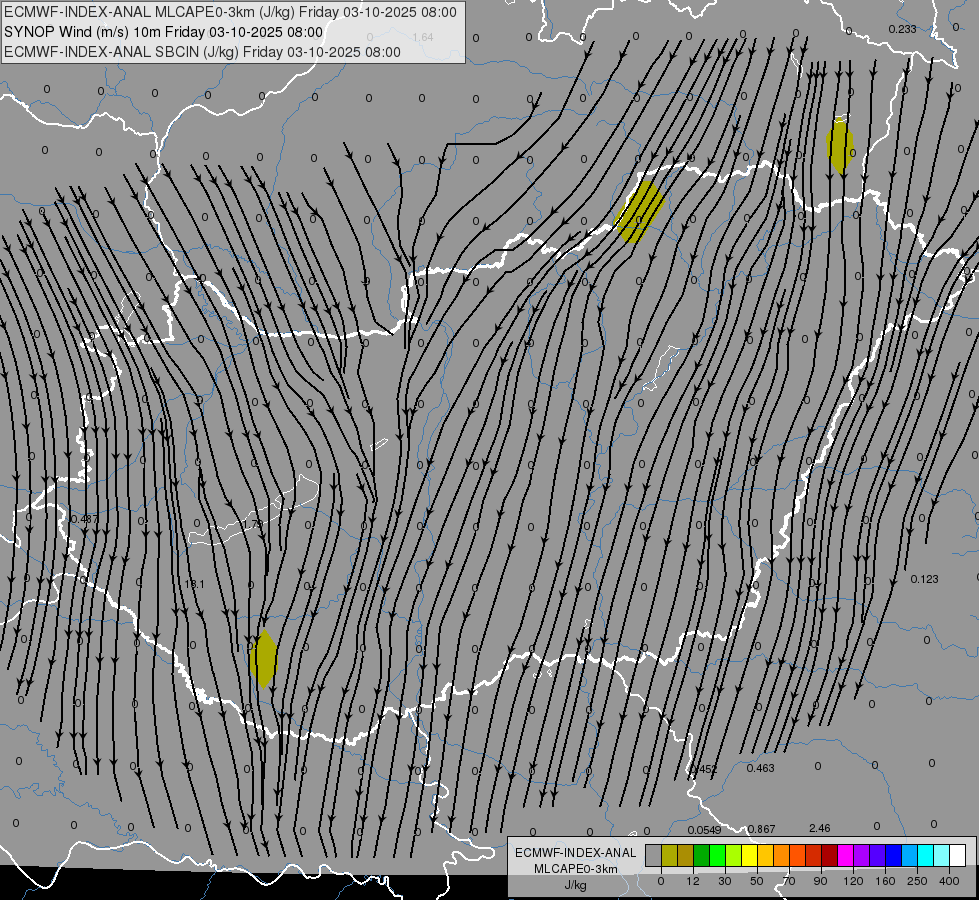This screenshot has height=900, width=979.
Task: Click the 0.463 value in the southeast
Action: tap(760, 768)
